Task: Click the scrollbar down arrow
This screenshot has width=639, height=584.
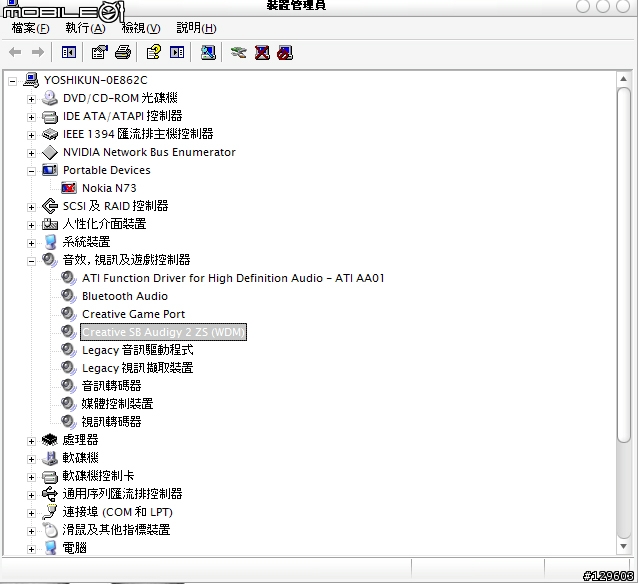Action: tap(623, 546)
